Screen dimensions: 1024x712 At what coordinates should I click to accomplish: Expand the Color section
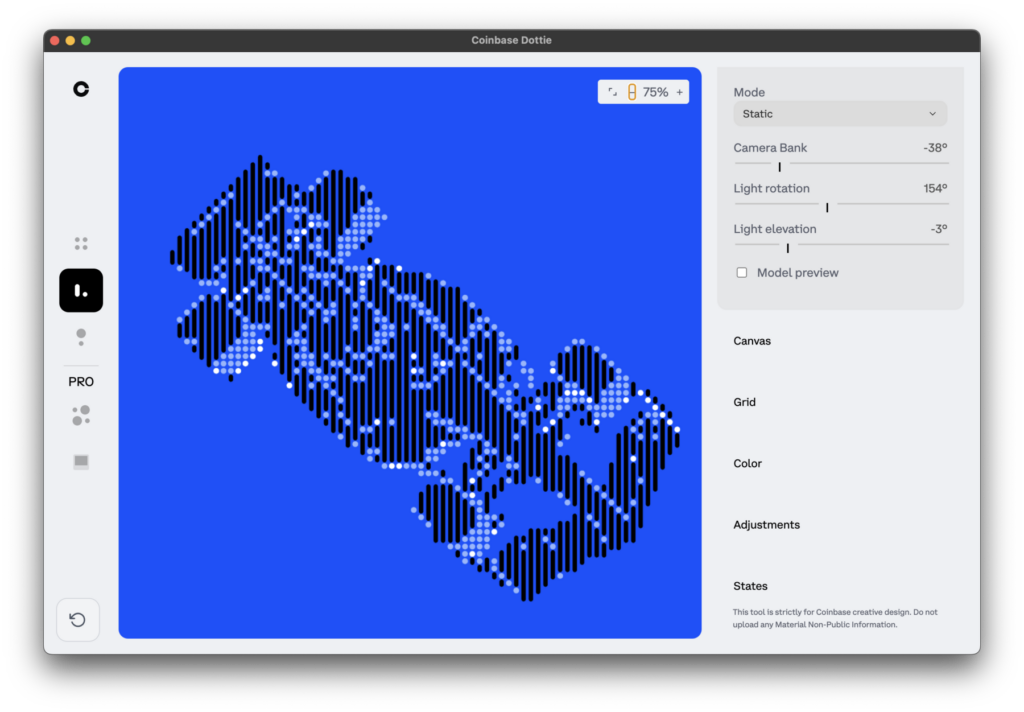(x=747, y=464)
